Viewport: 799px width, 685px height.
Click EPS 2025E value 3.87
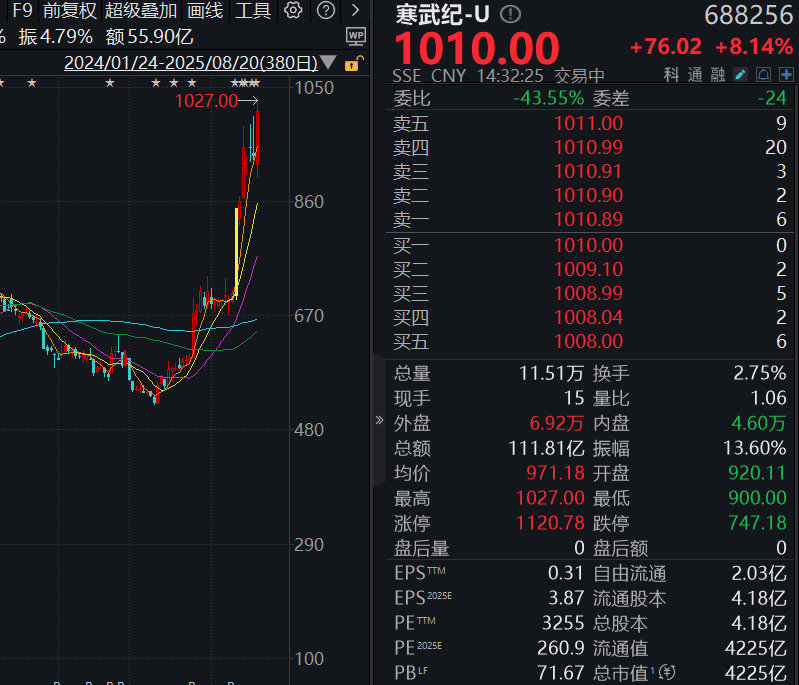pos(566,598)
